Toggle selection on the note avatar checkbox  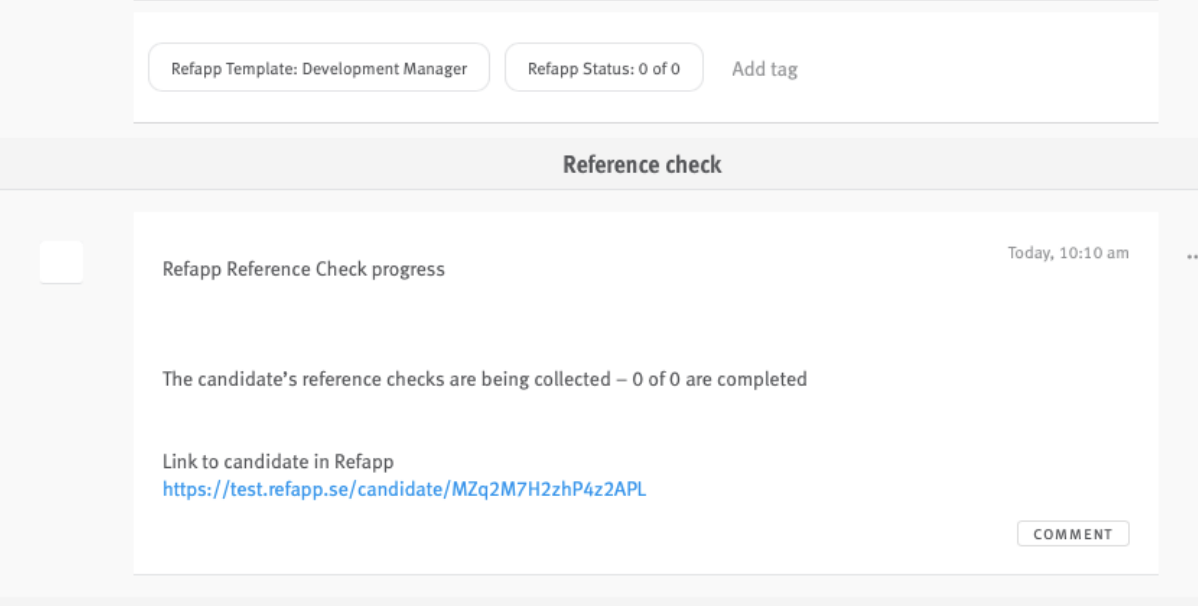pyautogui.click(x=61, y=261)
